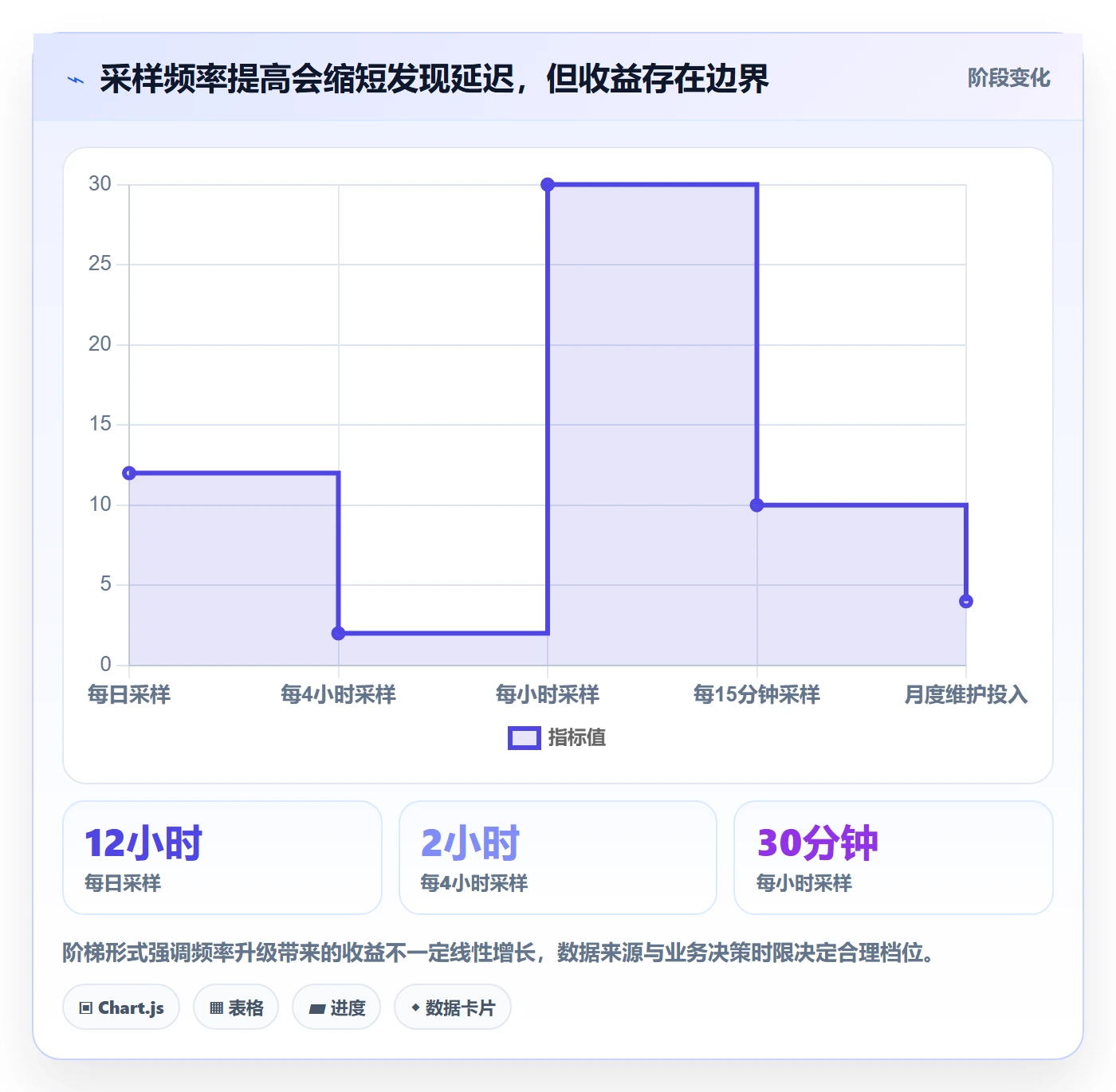The width and height of the screenshot is (1116, 1092).
Task: Click the y-axis value 30
Action: [x=100, y=184]
